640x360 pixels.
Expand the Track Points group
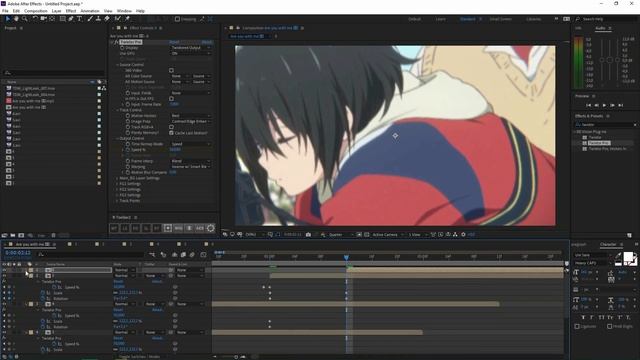pyautogui.click(x=117, y=201)
